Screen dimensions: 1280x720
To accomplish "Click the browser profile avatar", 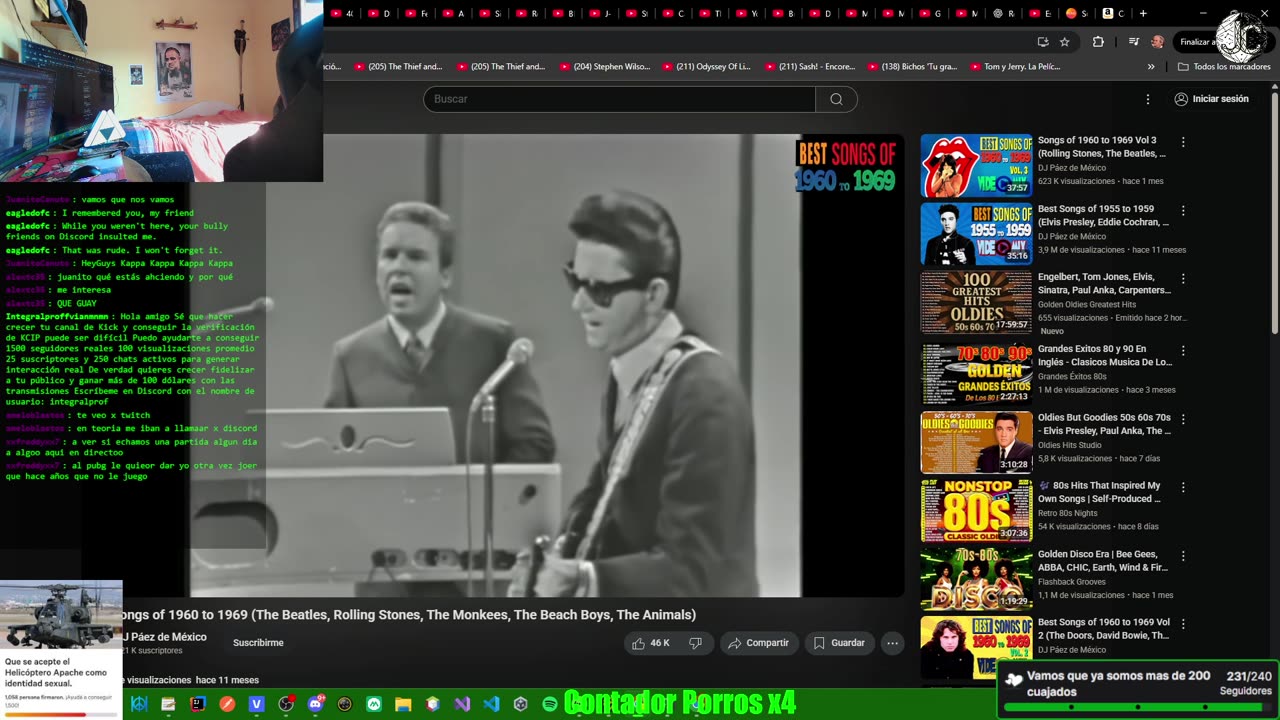I will coord(1157,42).
